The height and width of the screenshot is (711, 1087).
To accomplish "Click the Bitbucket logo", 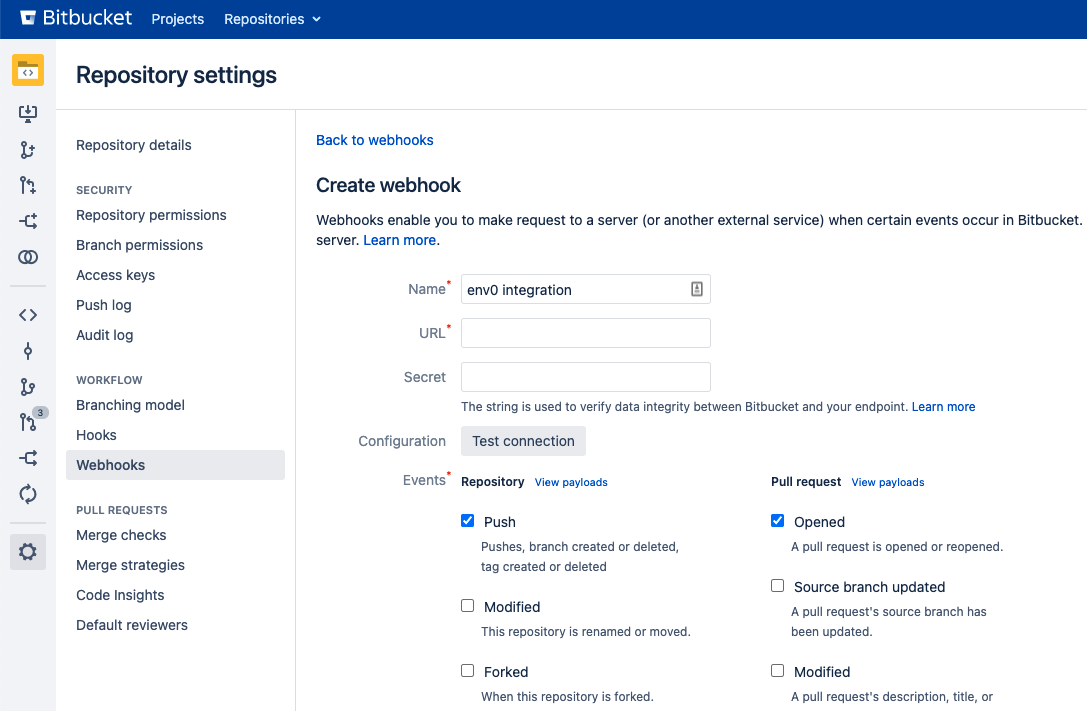I will click(x=76, y=18).
